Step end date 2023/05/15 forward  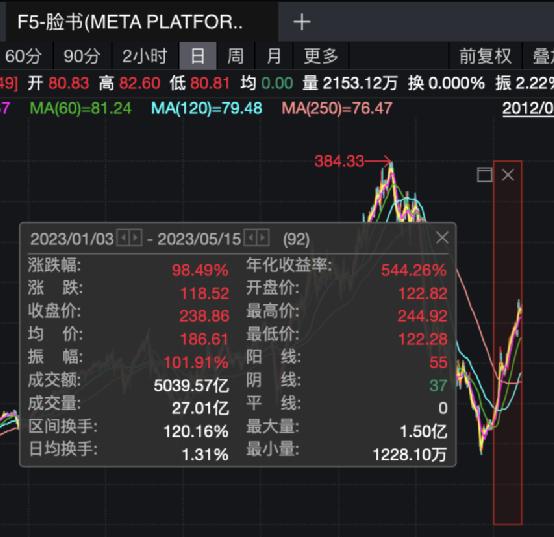[x=263, y=238]
